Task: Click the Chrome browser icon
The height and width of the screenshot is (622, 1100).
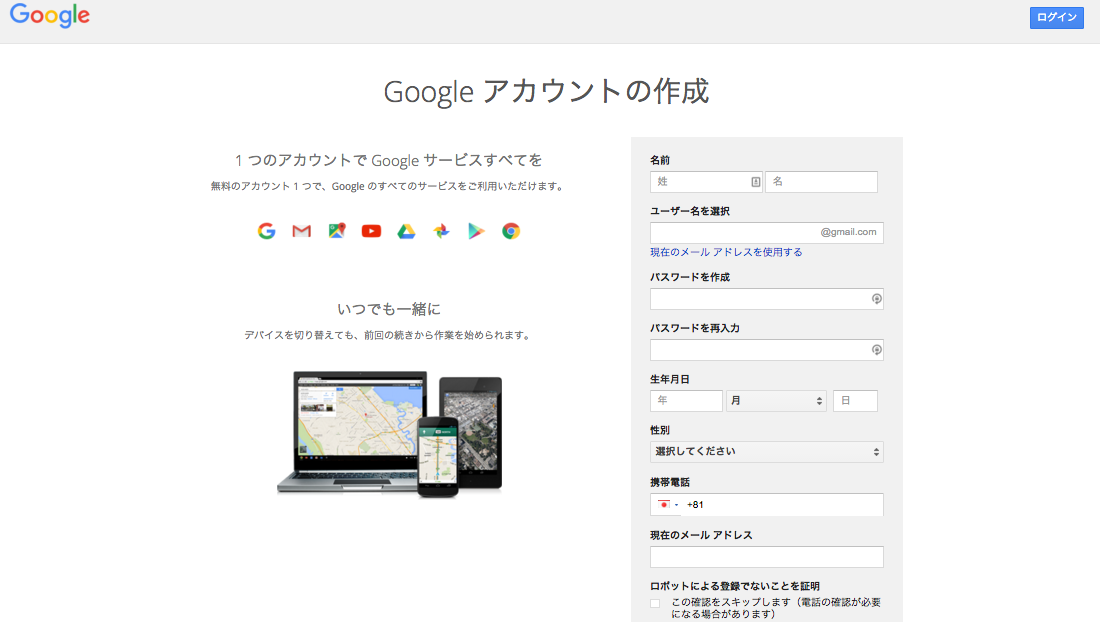Action: pyautogui.click(x=511, y=231)
